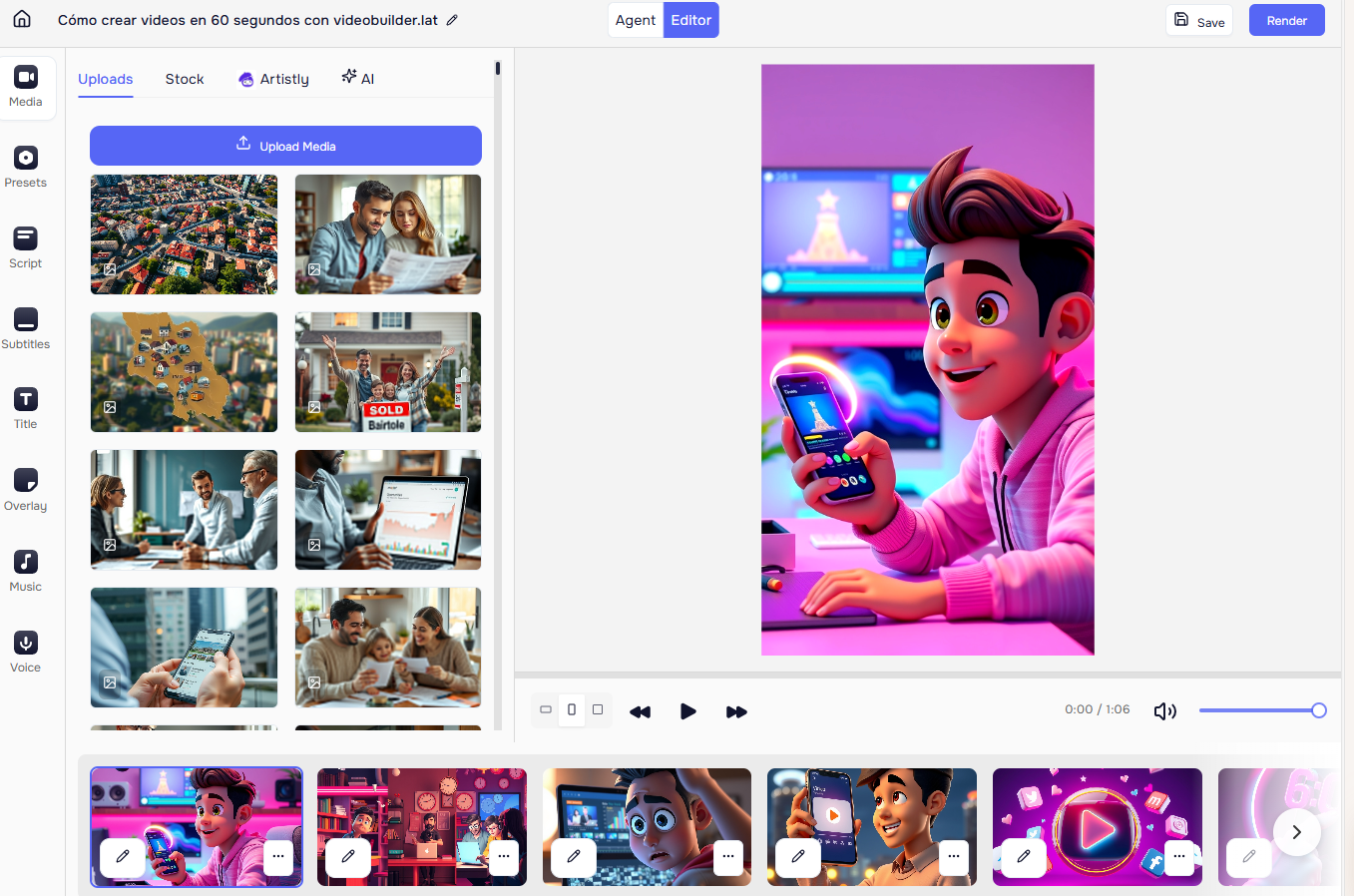Switch to the Artistly tab
The height and width of the screenshot is (896, 1354).
273,79
